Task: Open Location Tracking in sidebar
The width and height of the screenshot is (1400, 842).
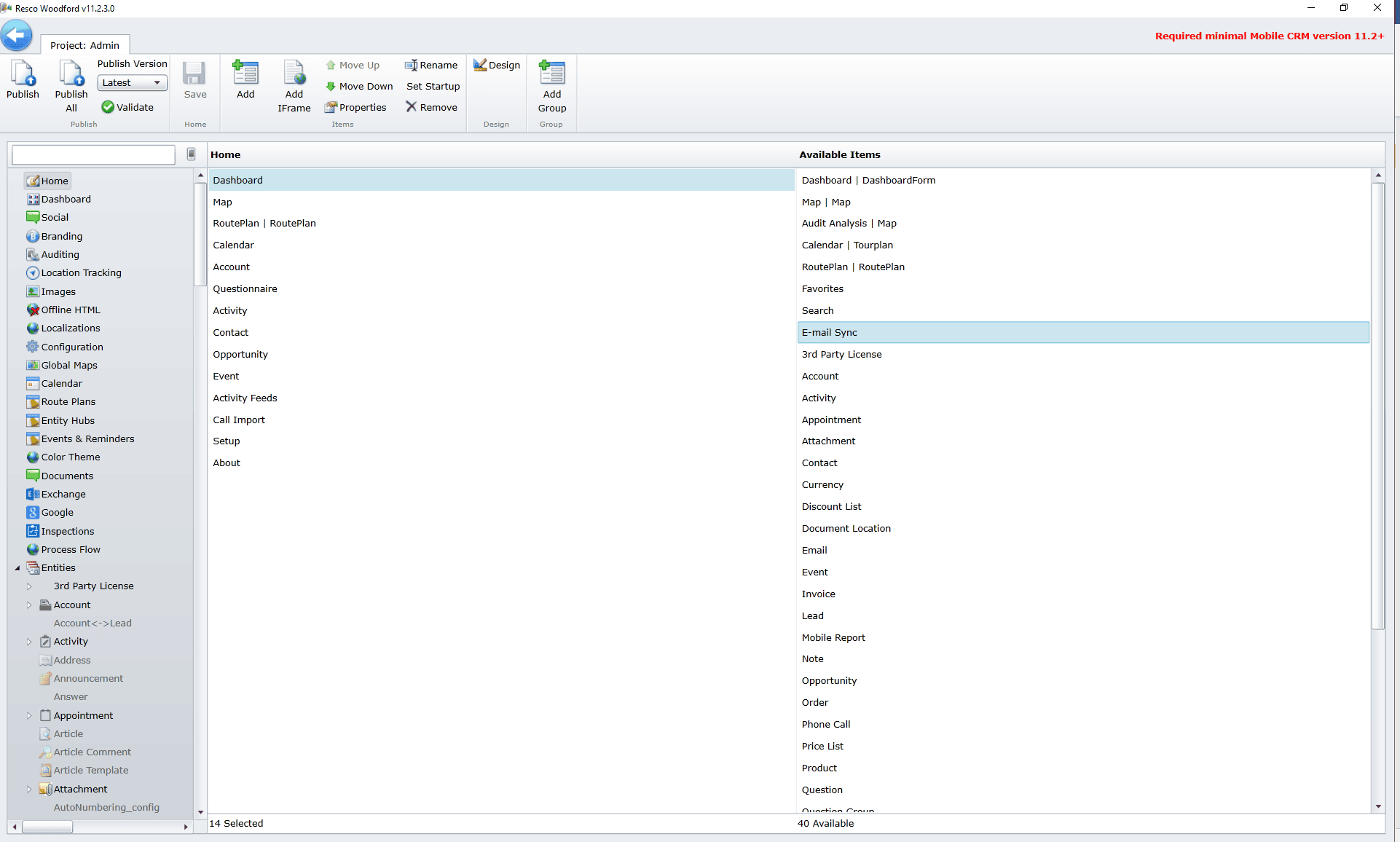Action: 81,273
